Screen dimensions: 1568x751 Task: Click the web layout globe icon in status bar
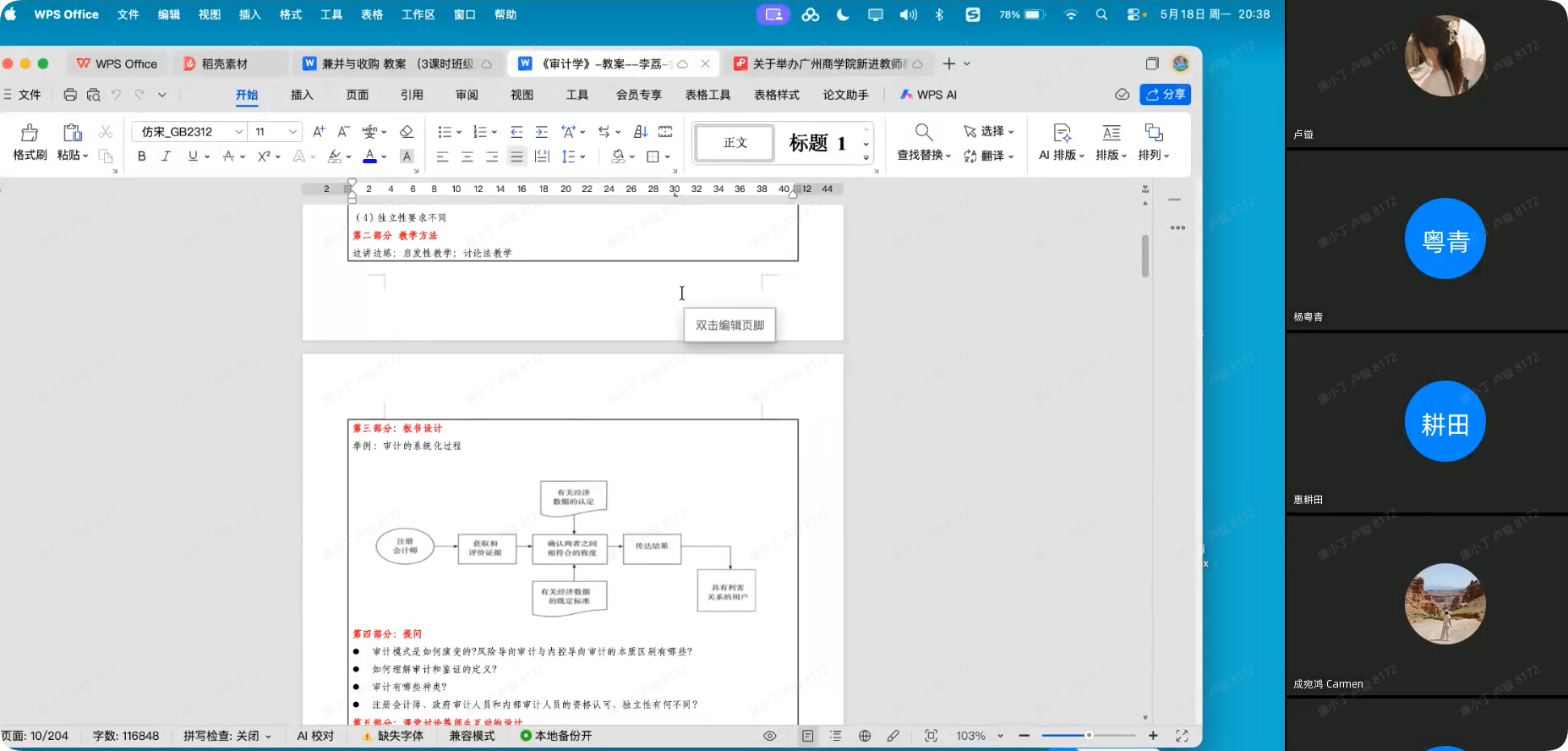tap(865, 736)
